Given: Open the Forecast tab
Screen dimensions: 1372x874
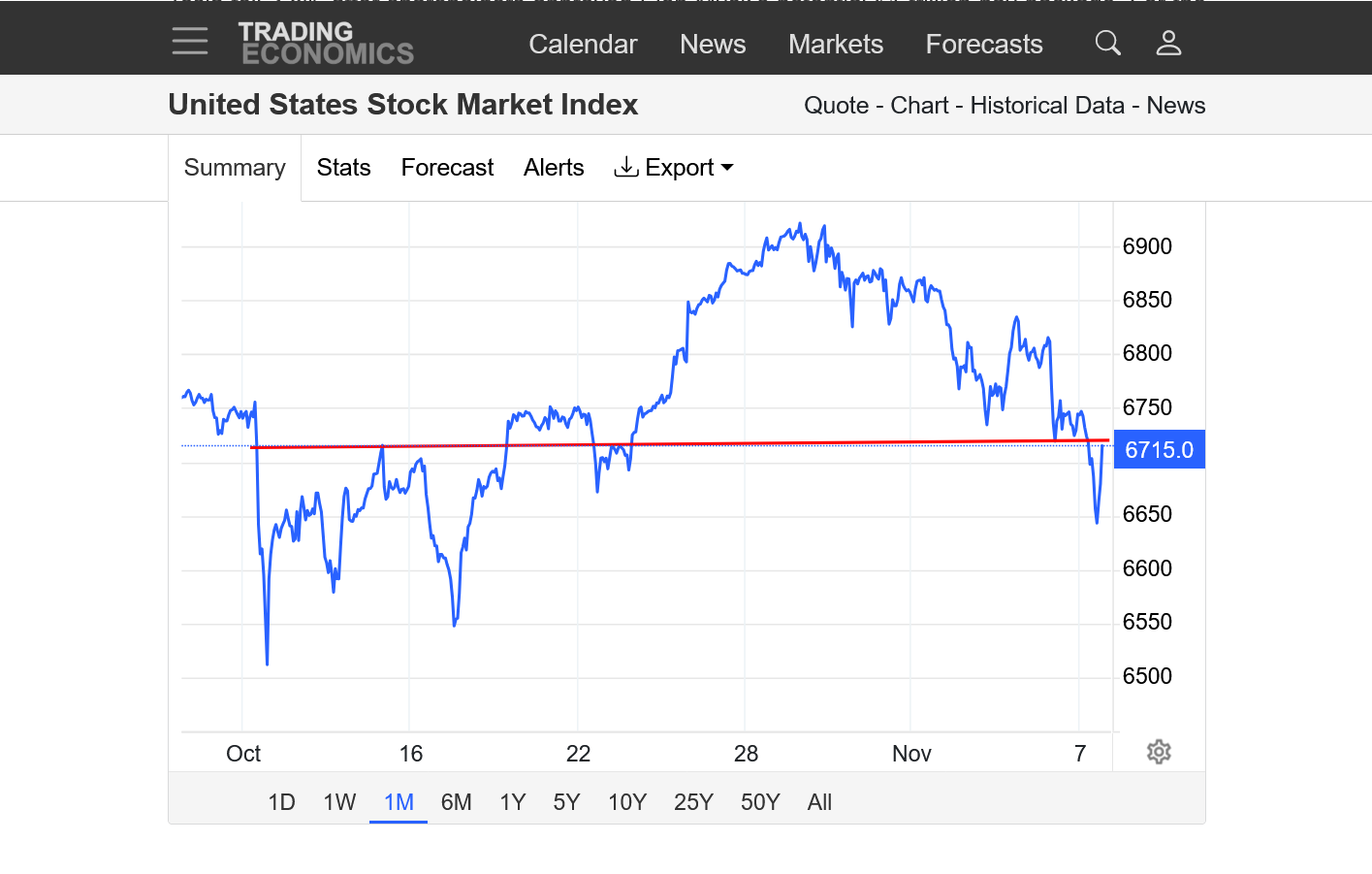Looking at the screenshot, I should [447, 168].
